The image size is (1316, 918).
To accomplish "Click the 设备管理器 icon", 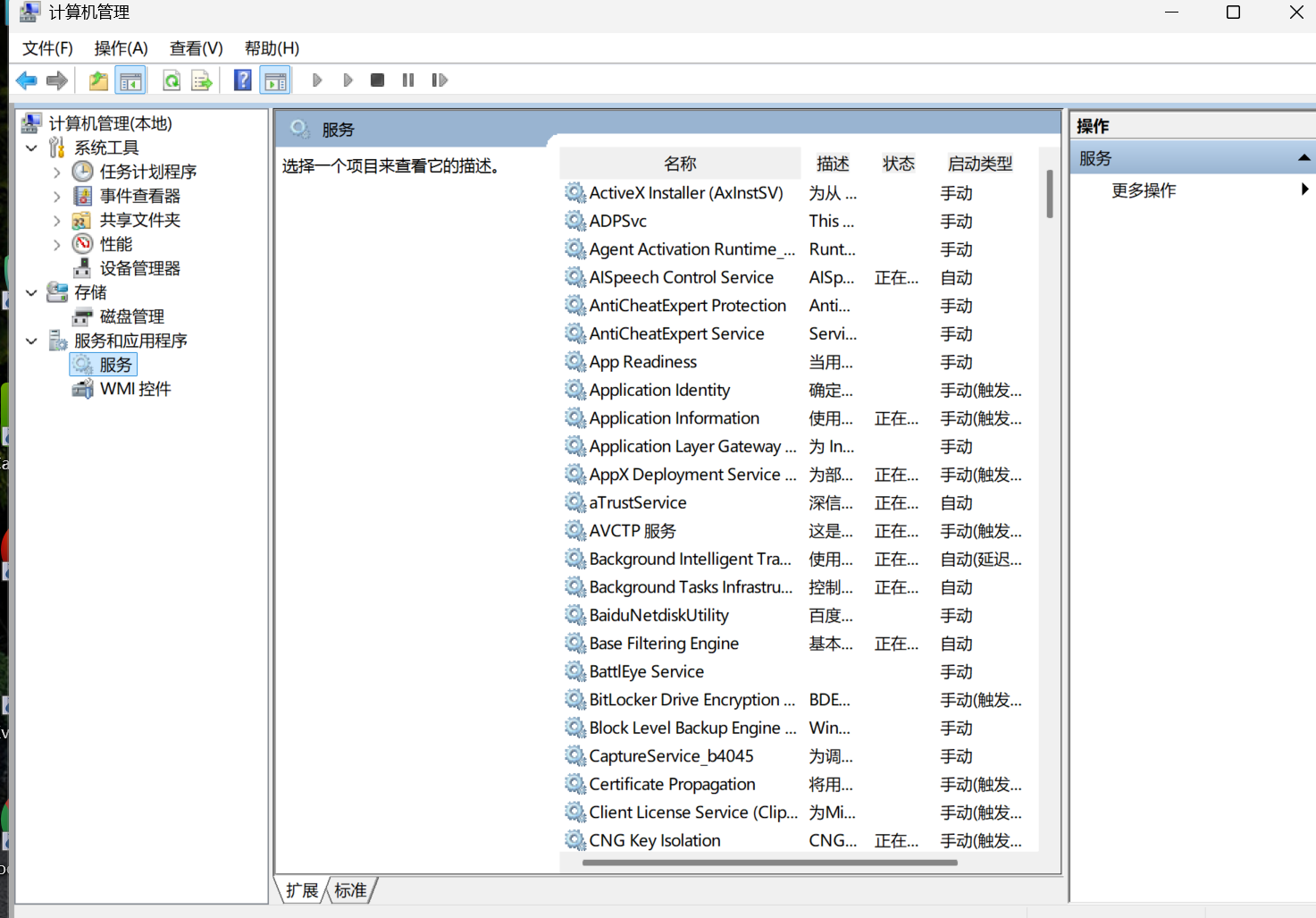I will pyautogui.click(x=82, y=267).
